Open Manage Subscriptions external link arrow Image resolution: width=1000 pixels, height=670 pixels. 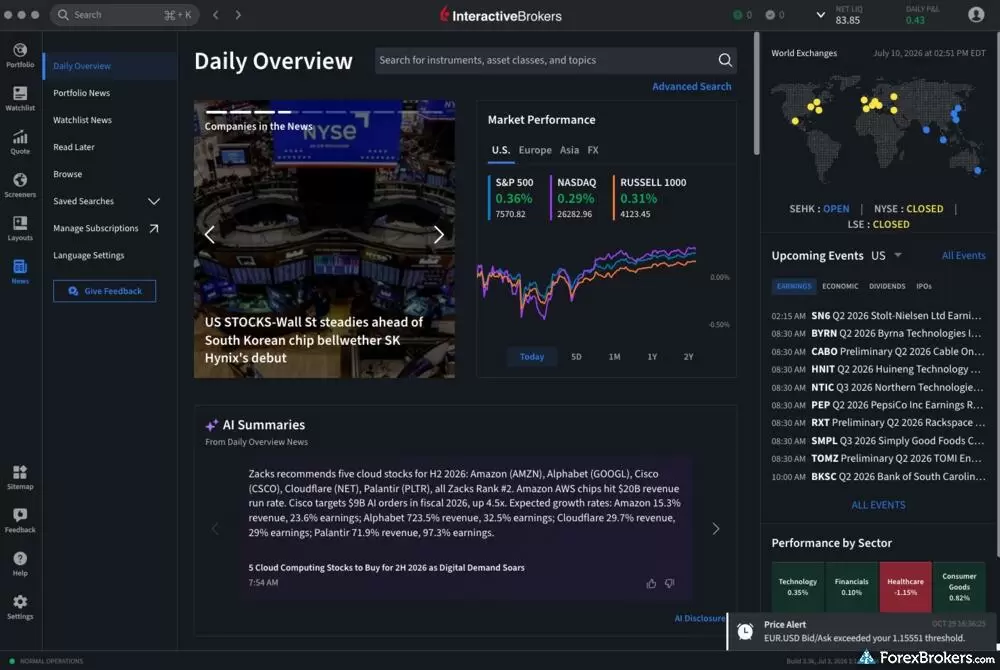click(154, 228)
